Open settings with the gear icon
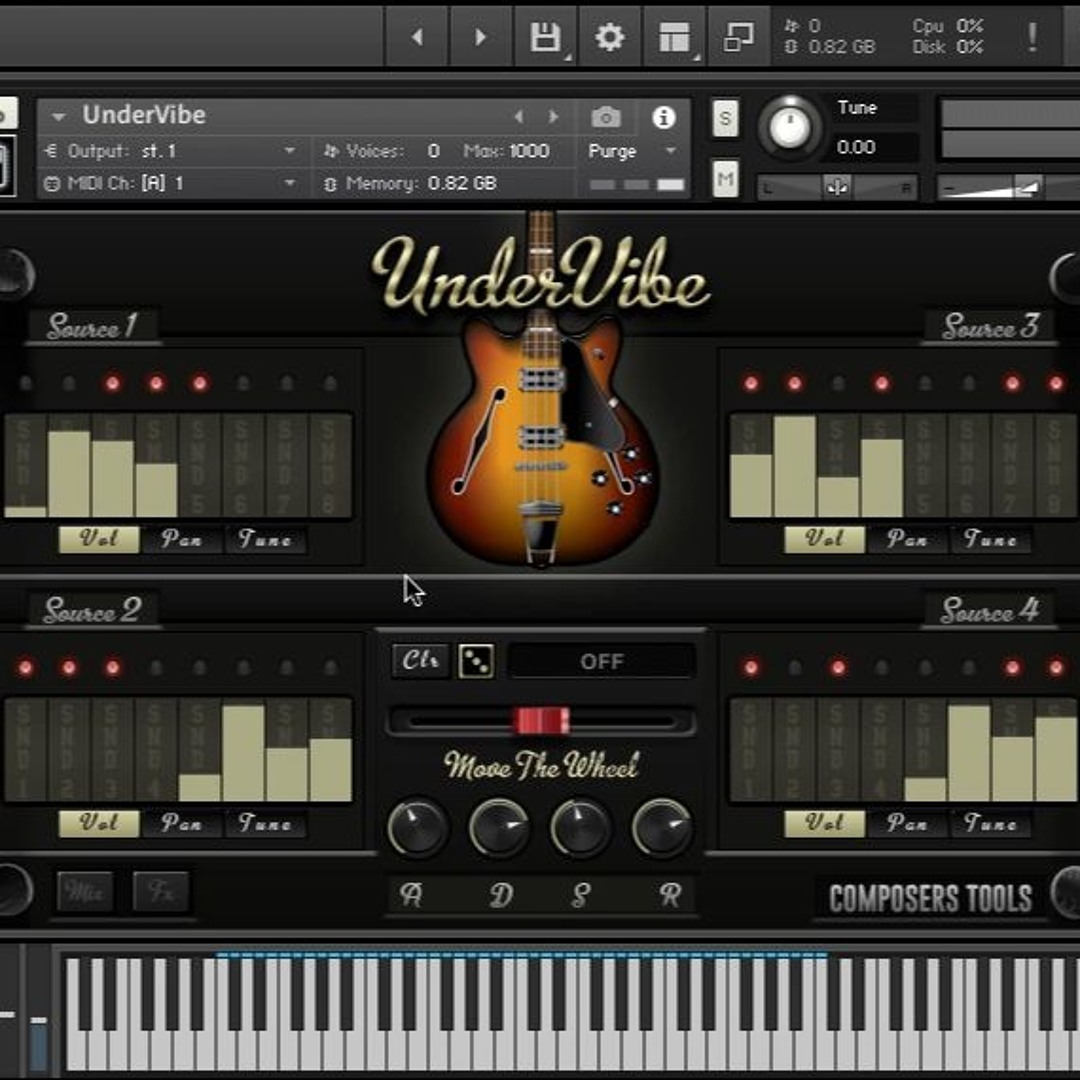1080x1080 pixels. pos(609,38)
